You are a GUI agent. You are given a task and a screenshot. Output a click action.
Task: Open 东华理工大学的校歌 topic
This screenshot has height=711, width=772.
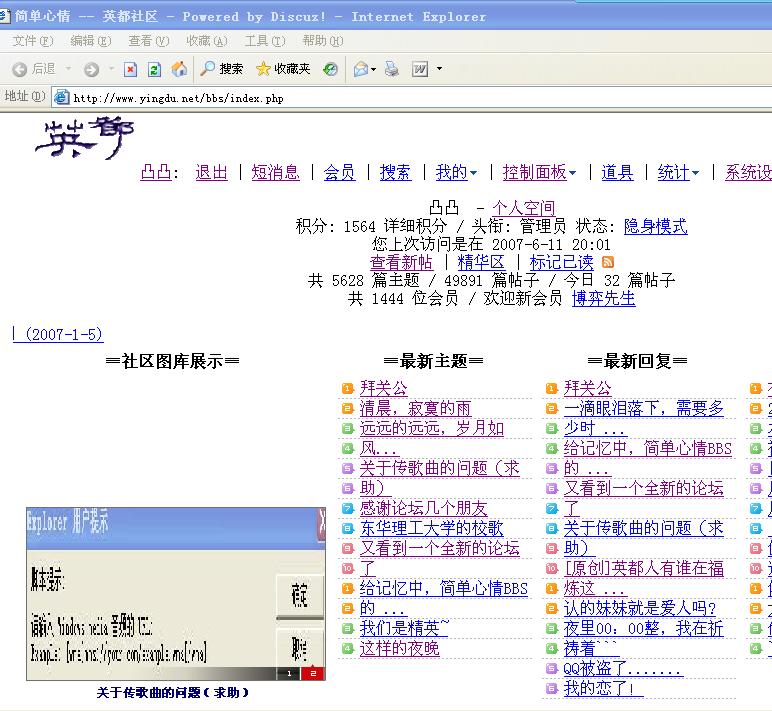[x=431, y=528]
